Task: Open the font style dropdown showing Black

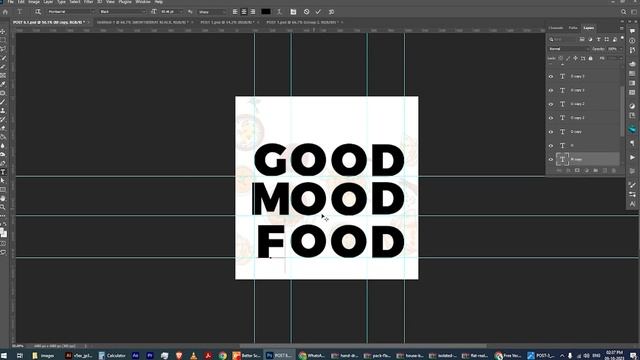Action: (122, 12)
